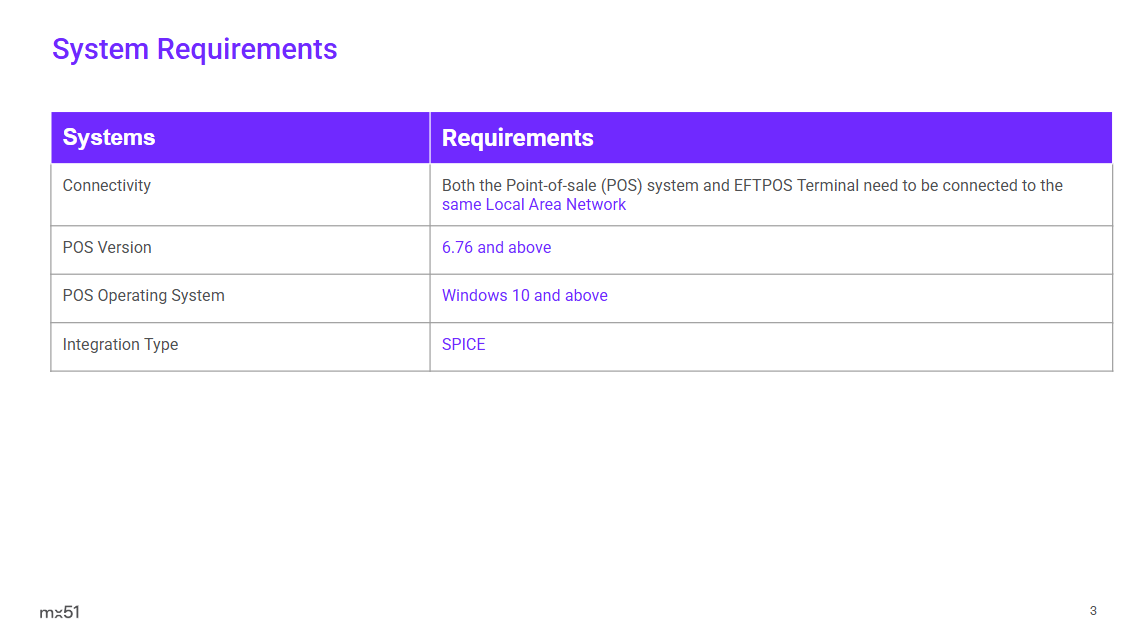This screenshot has height=640, width=1147.
Task: Click the Windows 10 and above text
Action: 524,296
